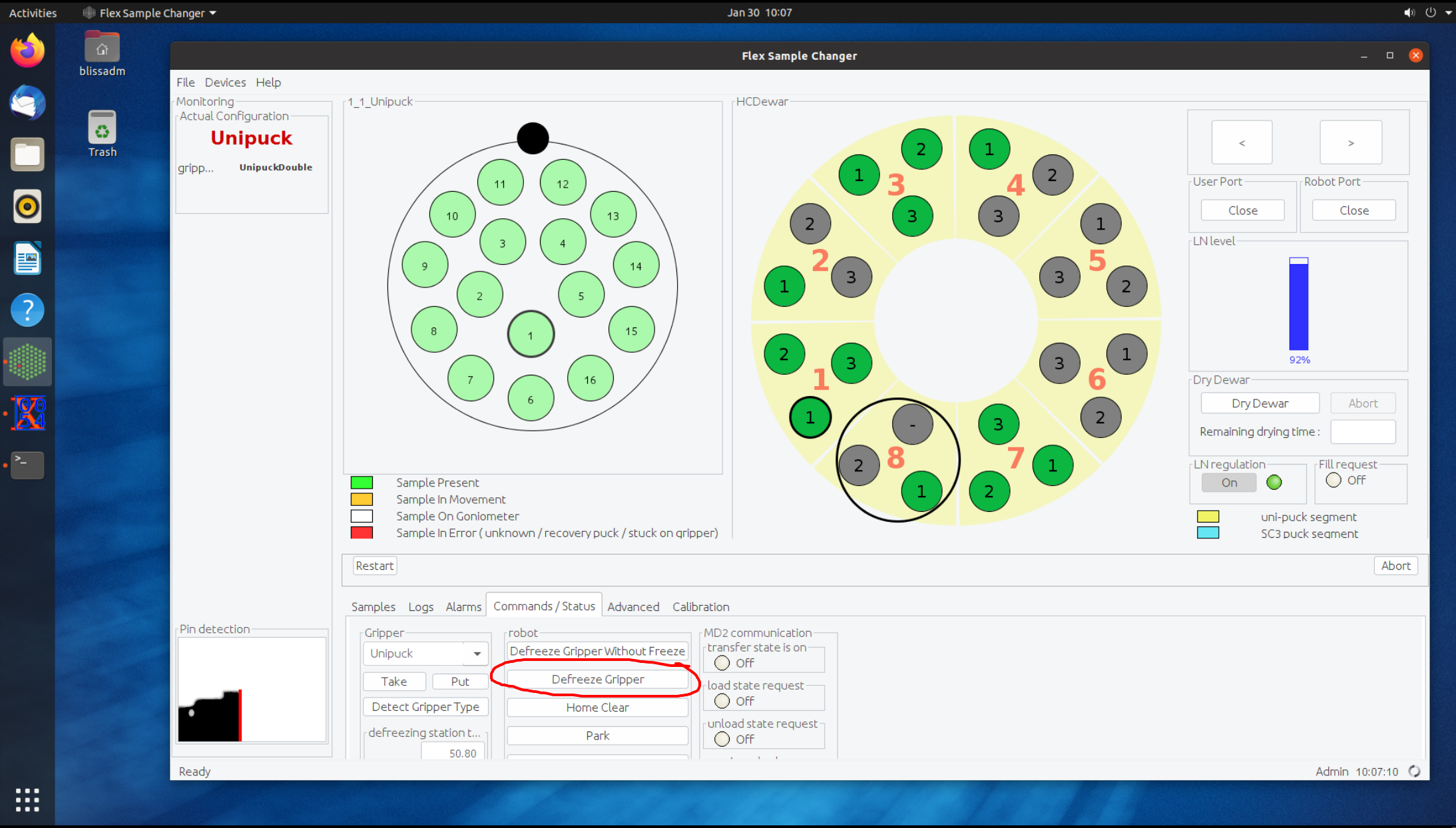Toggle the transfer state indicator
Viewport: 1456px width, 828px height.
coord(722,663)
